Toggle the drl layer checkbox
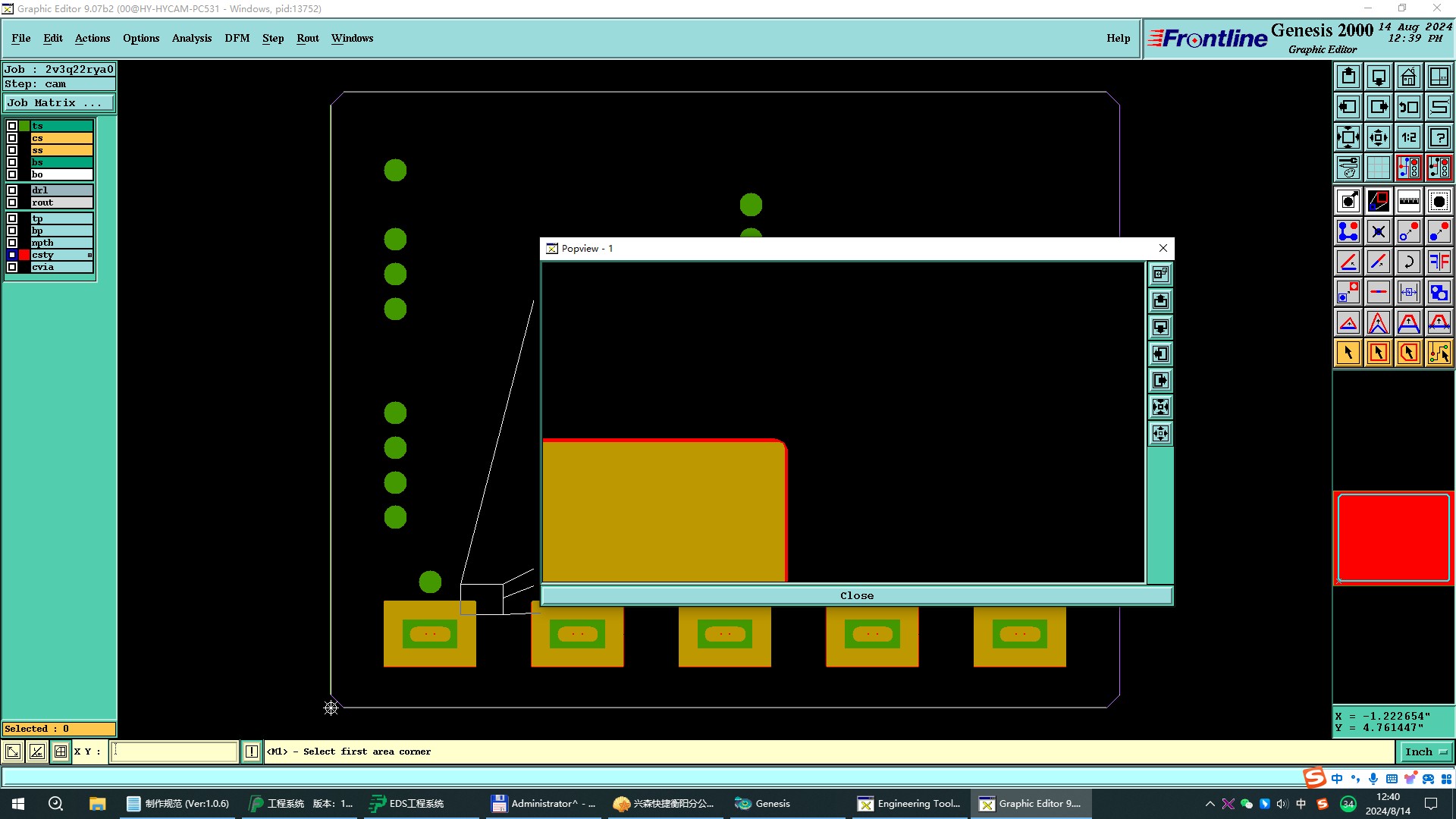 [12, 190]
